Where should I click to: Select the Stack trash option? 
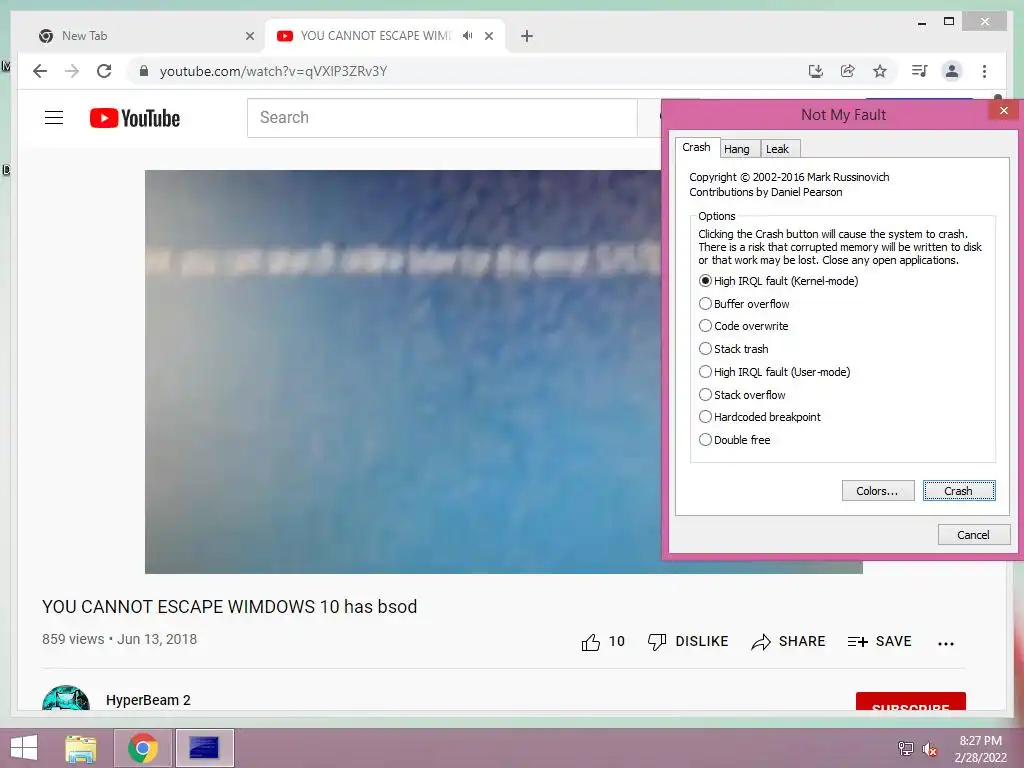[733, 349]
